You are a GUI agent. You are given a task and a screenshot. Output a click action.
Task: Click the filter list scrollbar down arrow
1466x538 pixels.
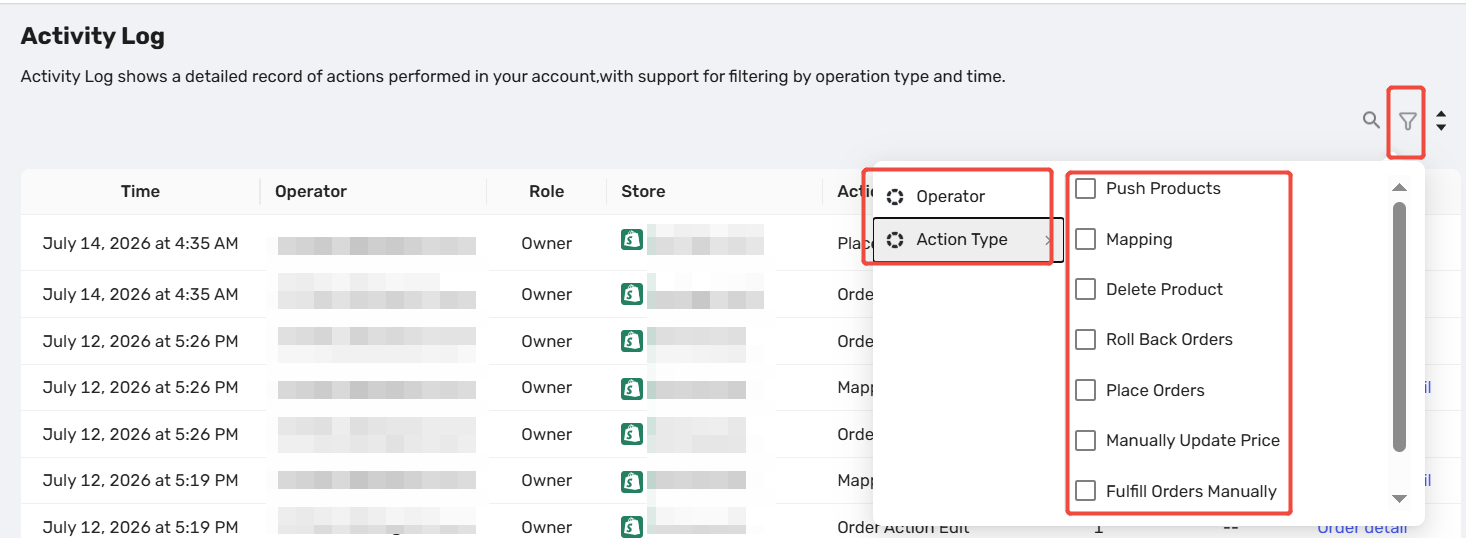click(x=1399, y=498)
